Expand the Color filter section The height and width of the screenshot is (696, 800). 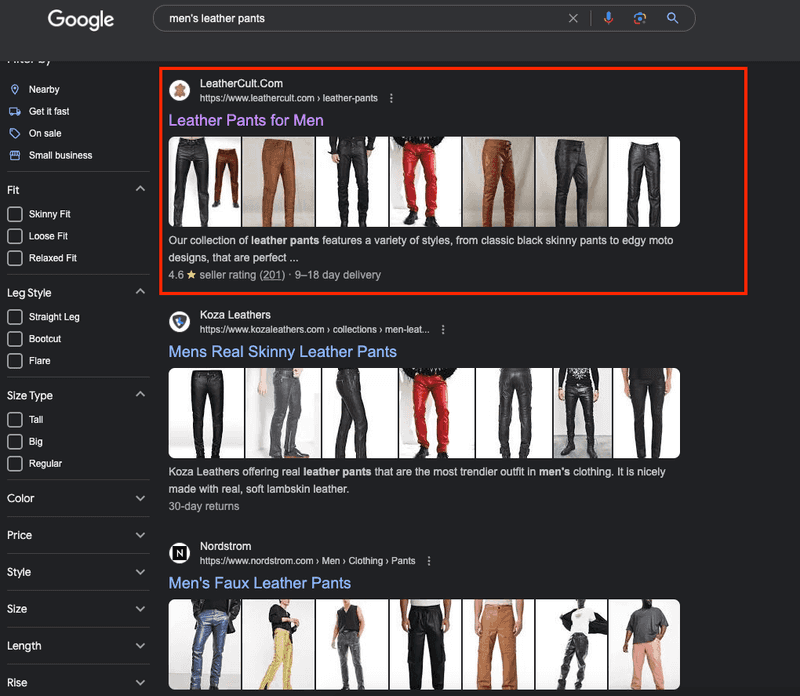pyautogui.click(x=77, y=499)
